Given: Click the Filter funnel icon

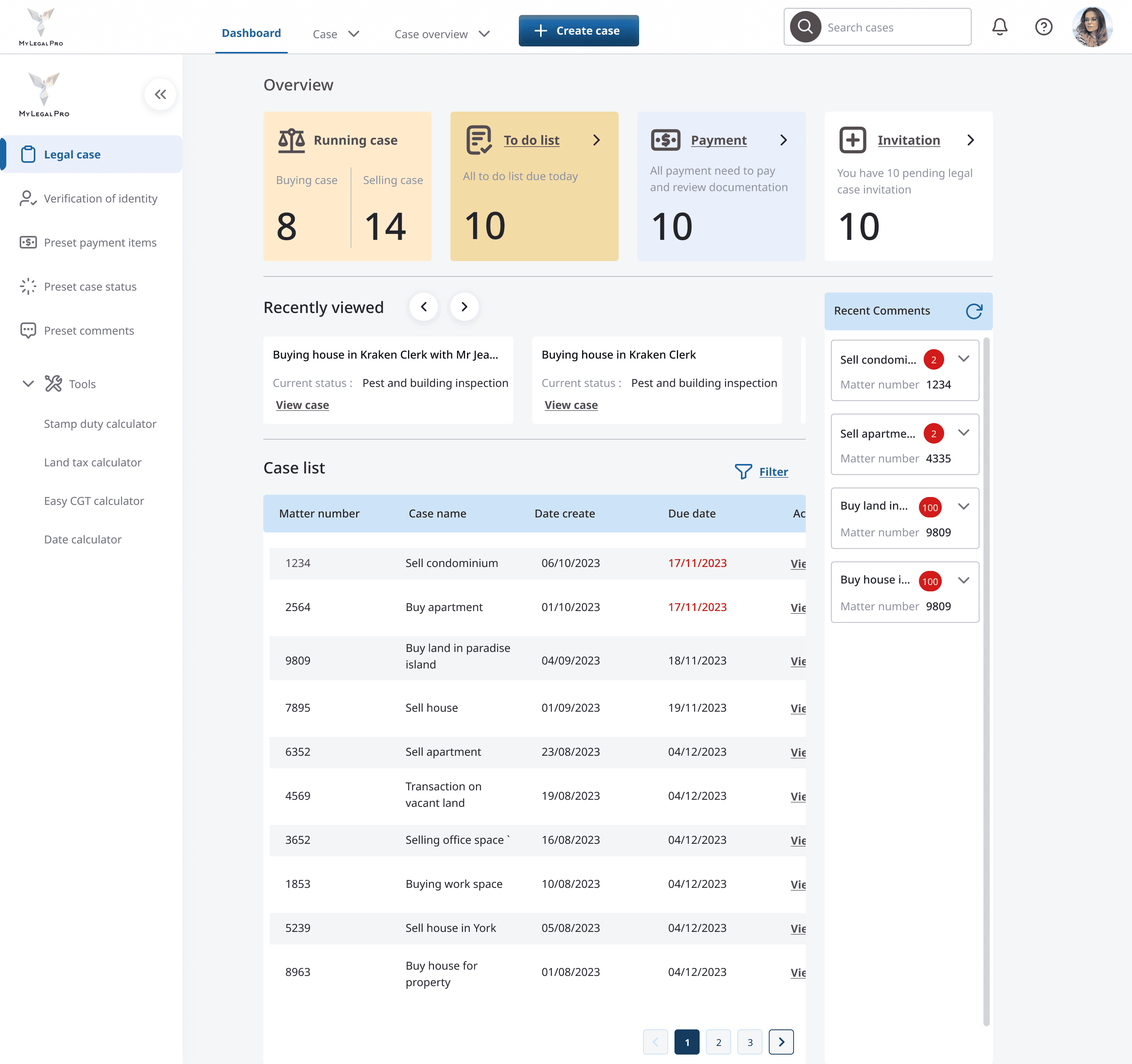Looking at the screenshot, I should coord(743,471).
